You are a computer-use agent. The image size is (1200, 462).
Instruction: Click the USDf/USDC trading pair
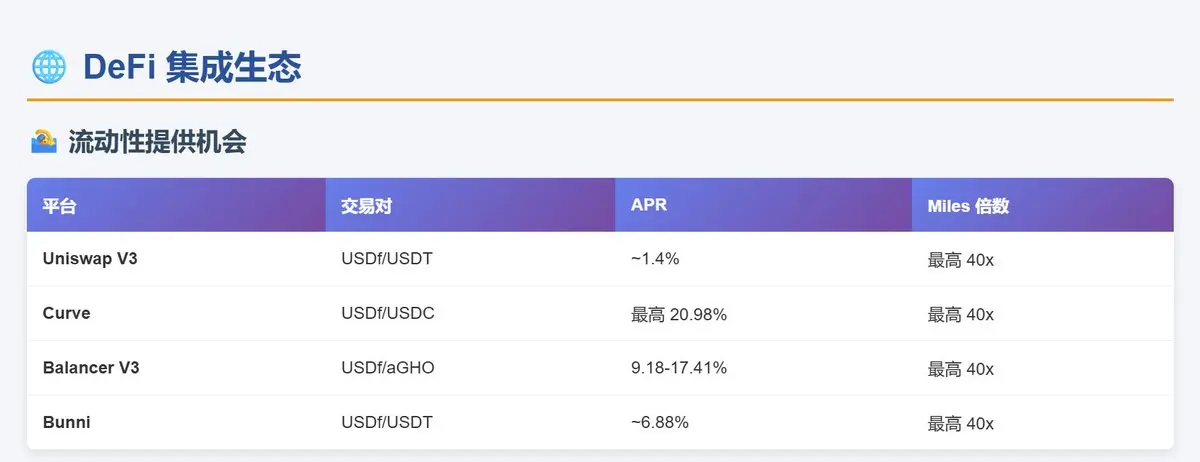388,313
